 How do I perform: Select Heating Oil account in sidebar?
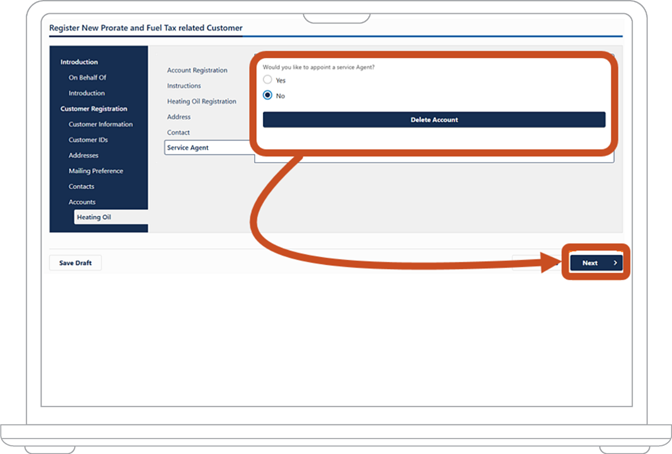(x=111, y=217)
